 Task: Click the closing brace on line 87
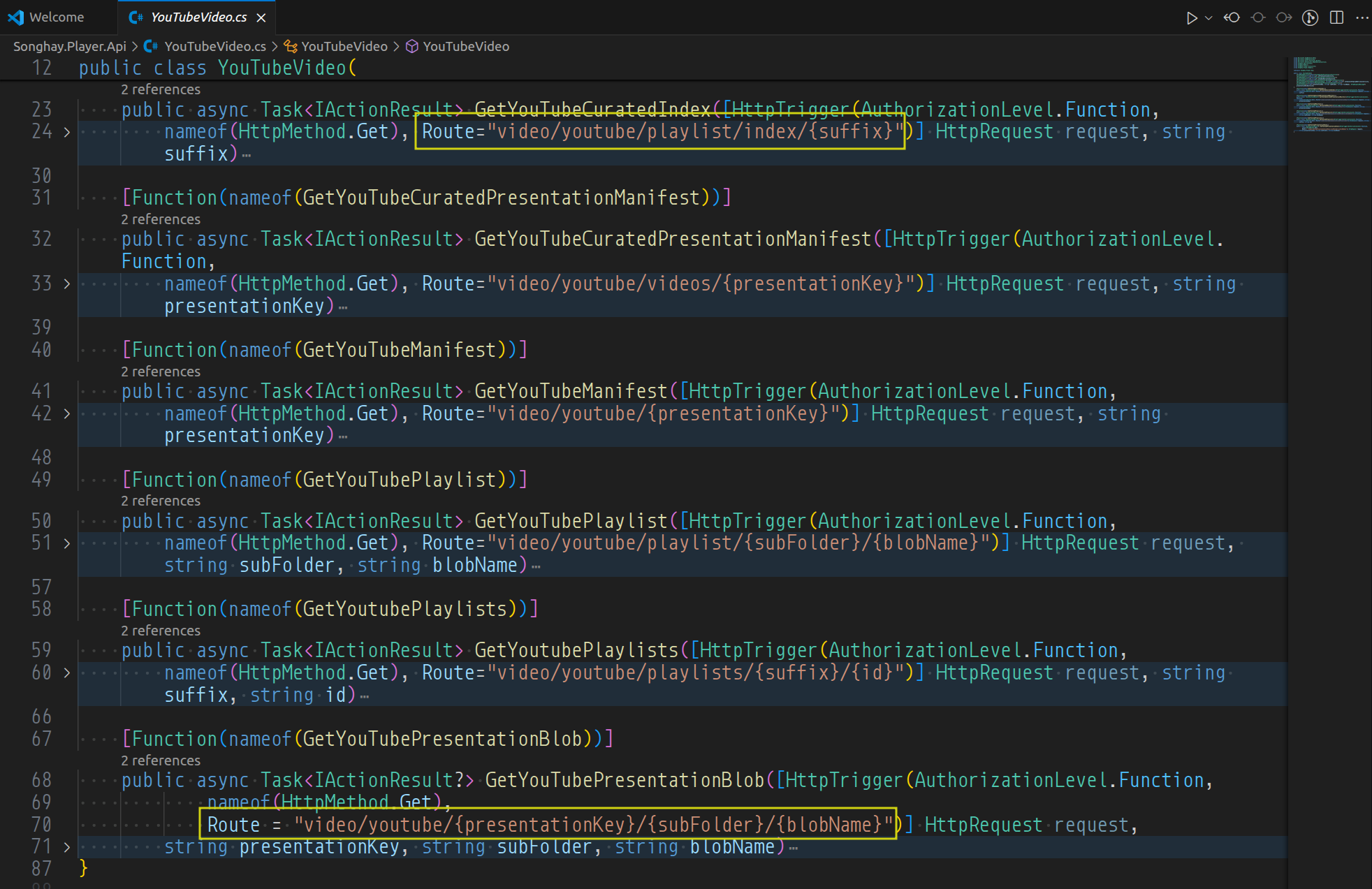pyautogui.click(x=84, y=869)
